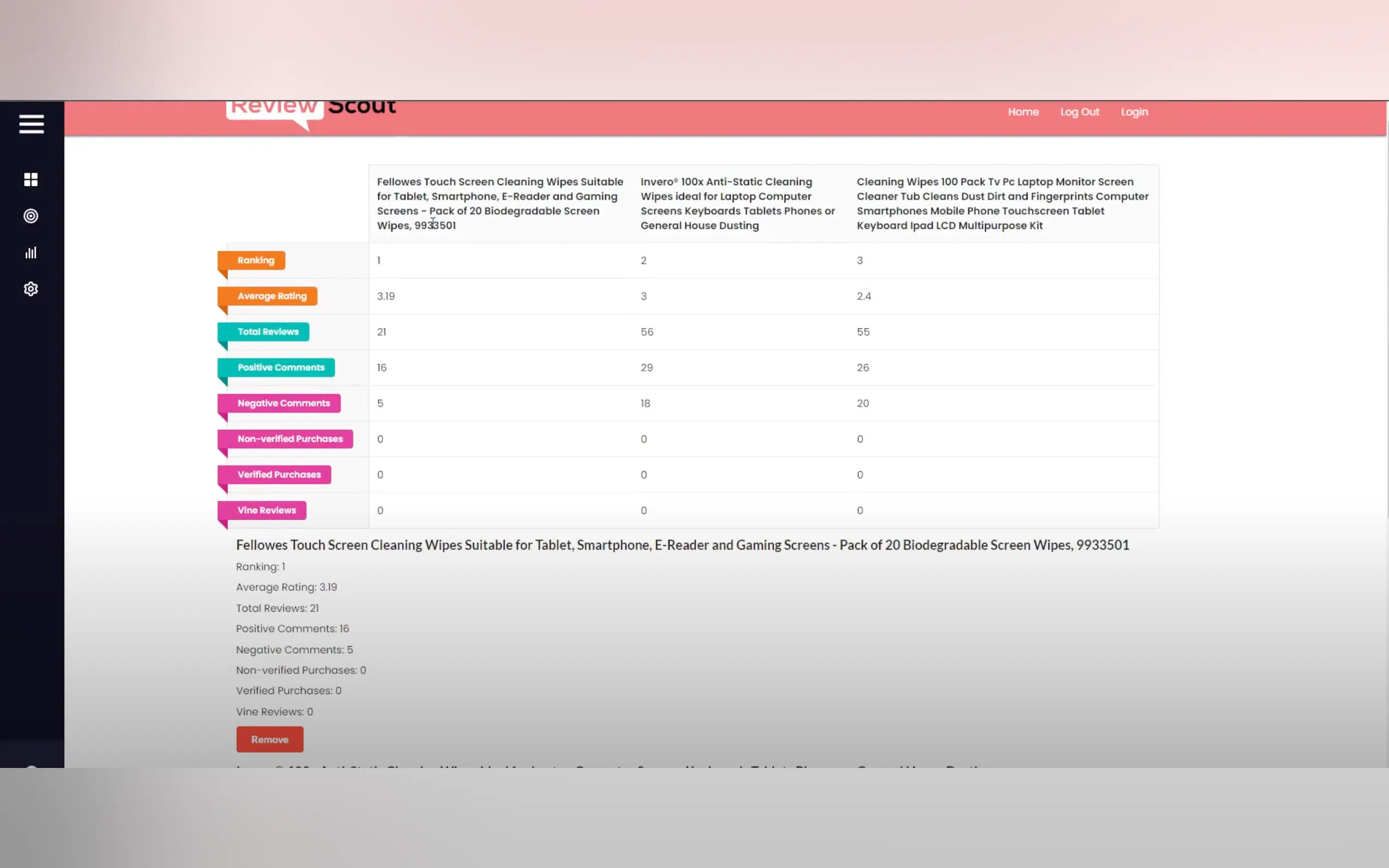Open the hamburger menu in sidebar
This screenshot has width=1389, height=868.
(x=31, y=124)
